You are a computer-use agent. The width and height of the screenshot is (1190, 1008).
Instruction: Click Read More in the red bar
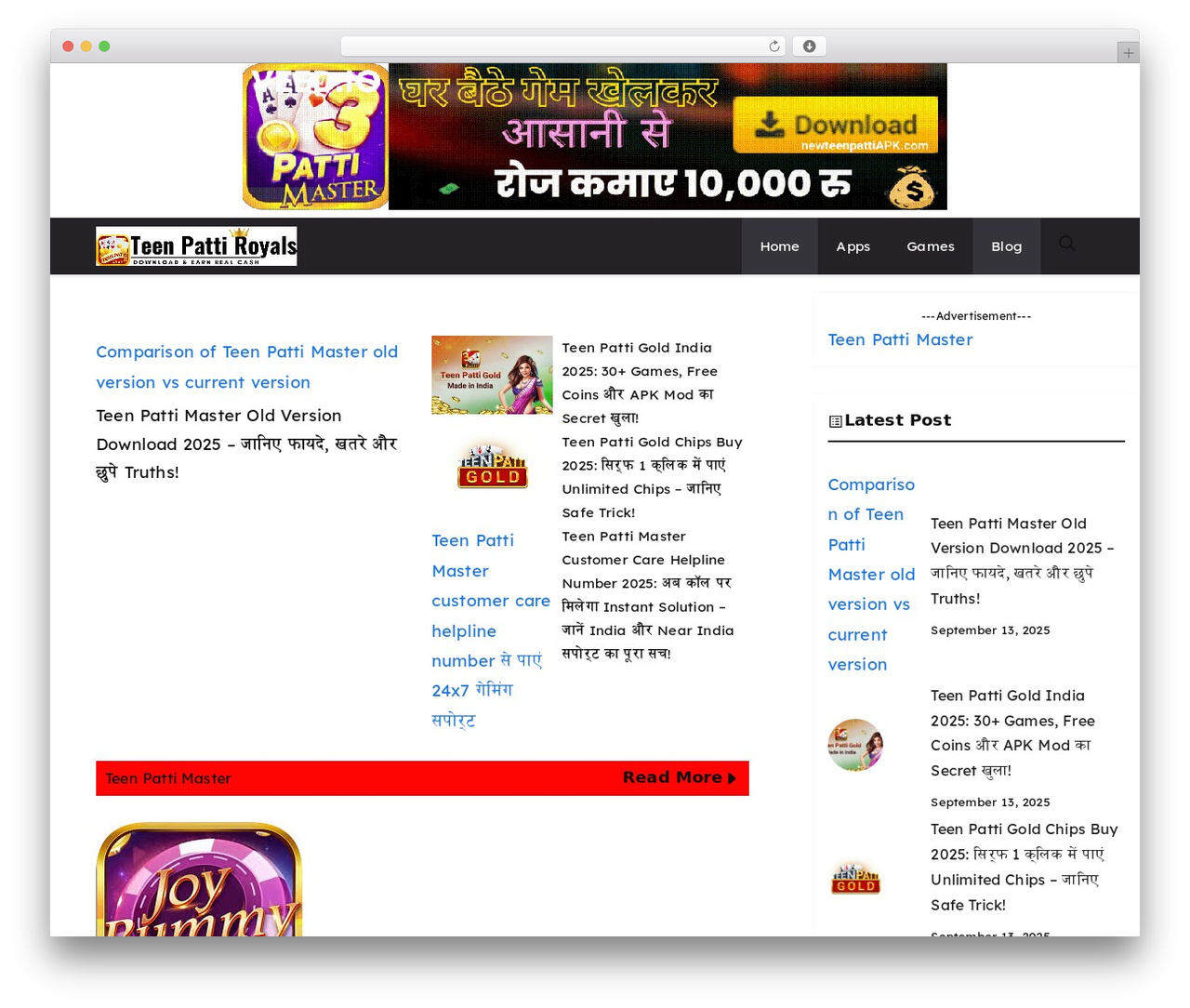click(x=680, y=777)
